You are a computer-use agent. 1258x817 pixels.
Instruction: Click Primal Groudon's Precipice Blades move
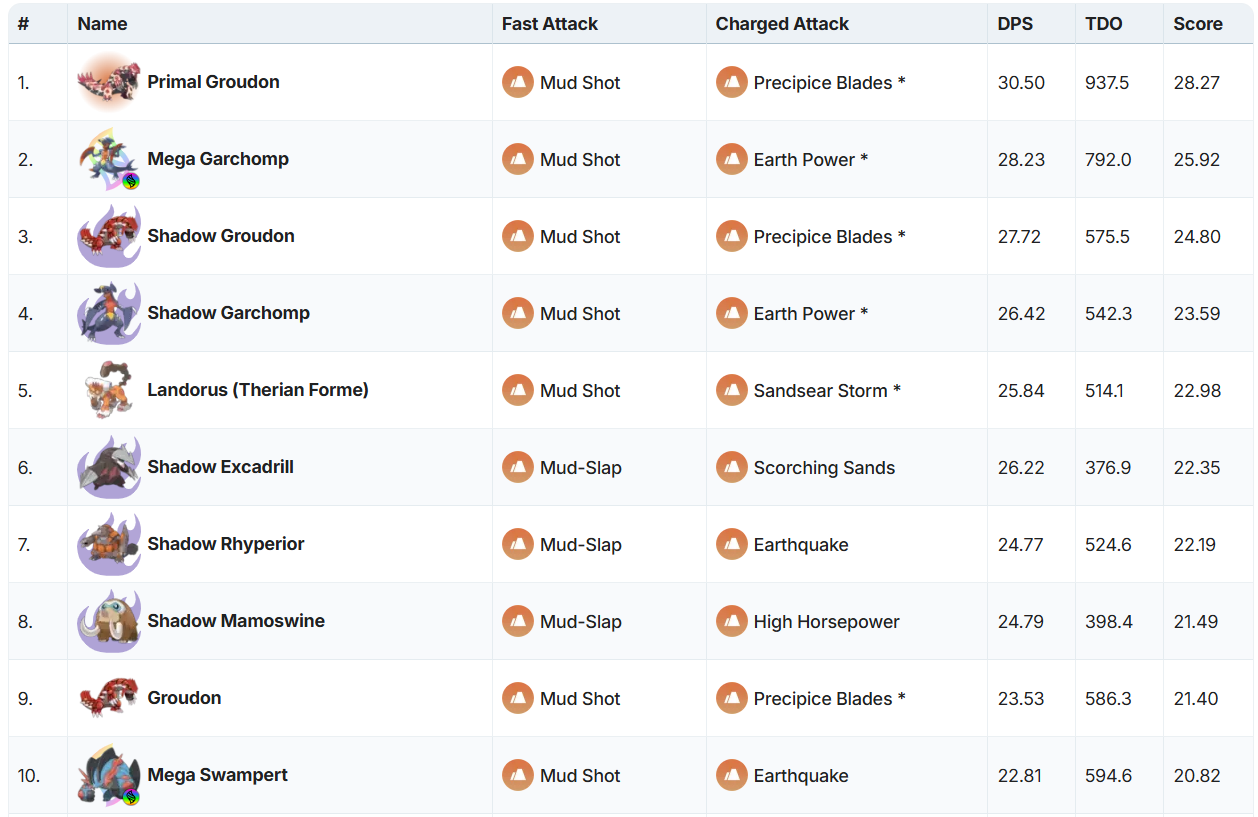click(829, 83)
